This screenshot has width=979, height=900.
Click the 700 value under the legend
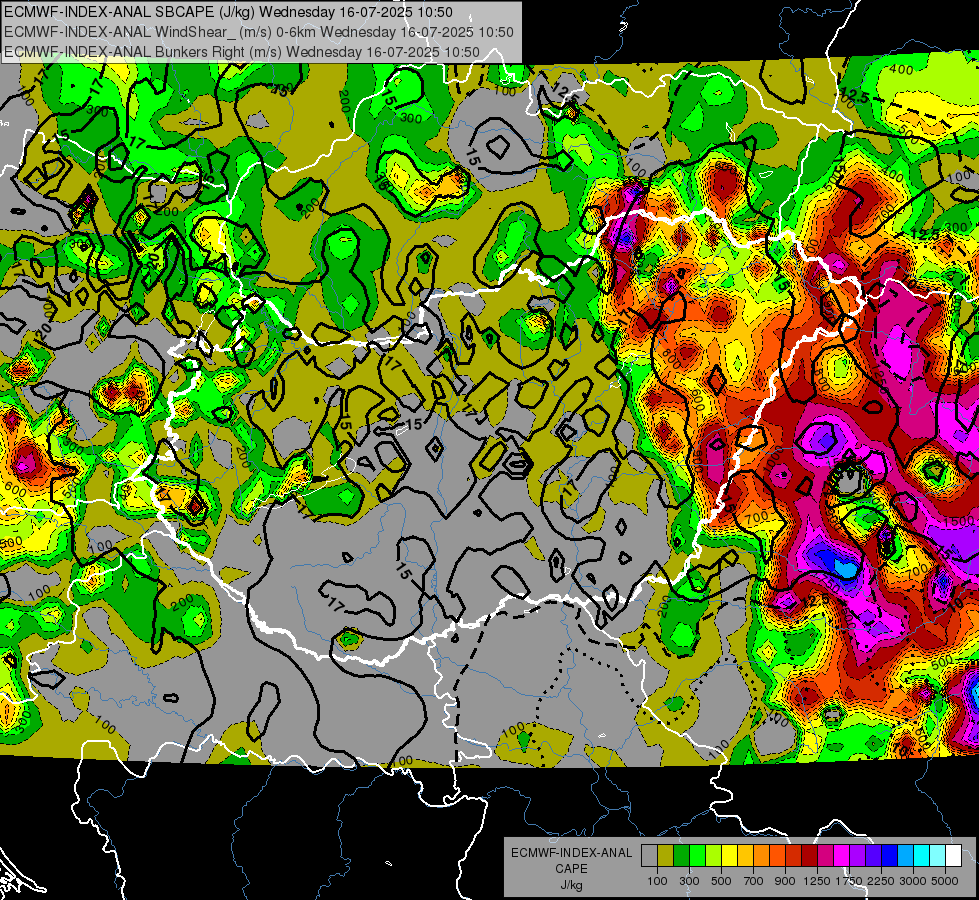click(x=754, y=881)
